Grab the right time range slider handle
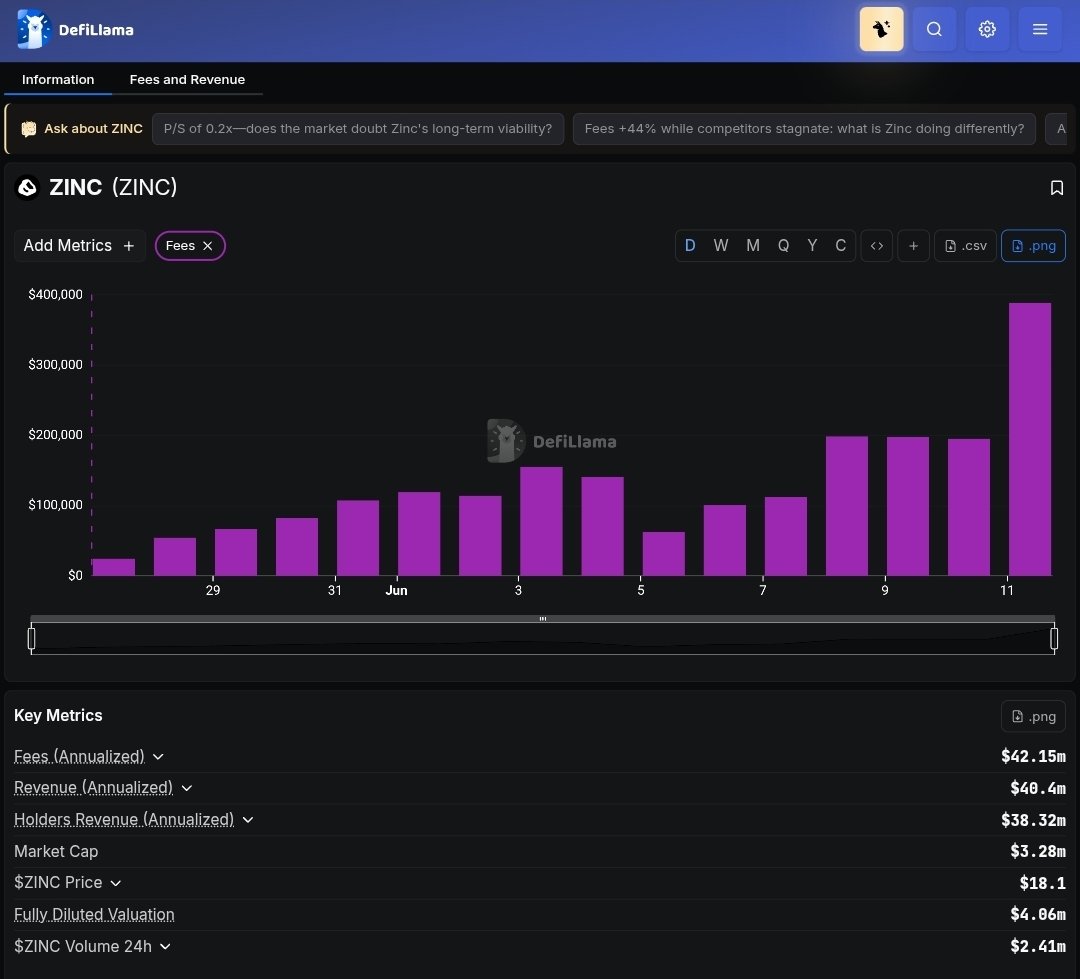 tap(1054, 639)
